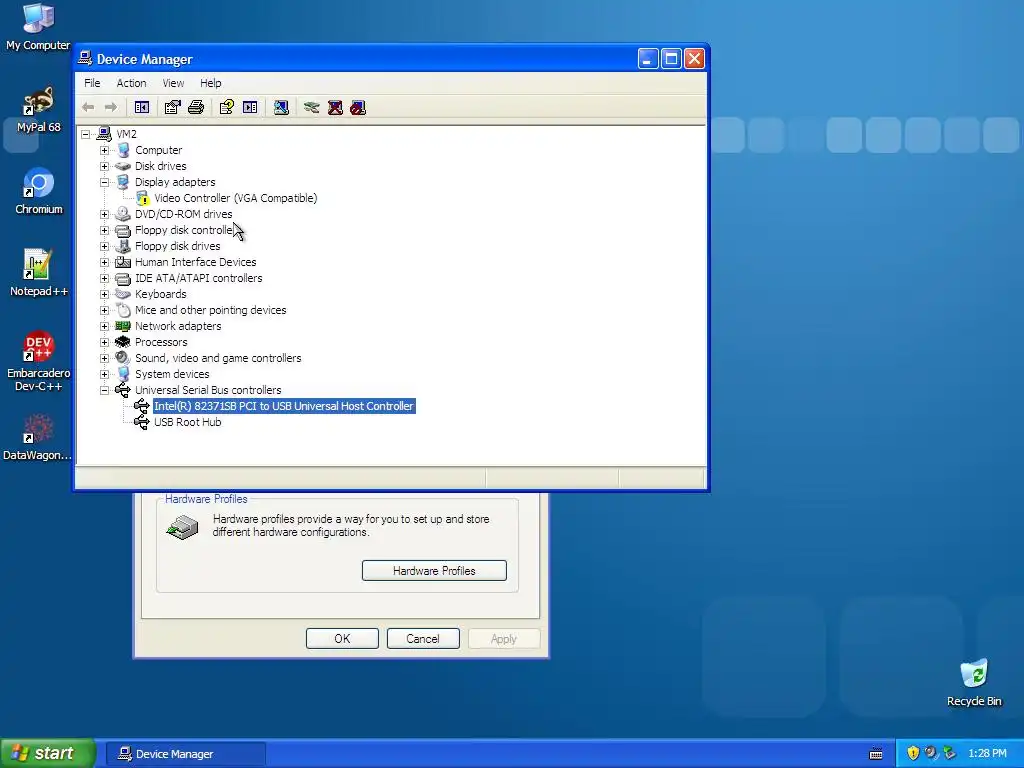Click the Forward arrow in Device Manager toolbar
This screenshot has width=1024, height=768.
[111, 107]
